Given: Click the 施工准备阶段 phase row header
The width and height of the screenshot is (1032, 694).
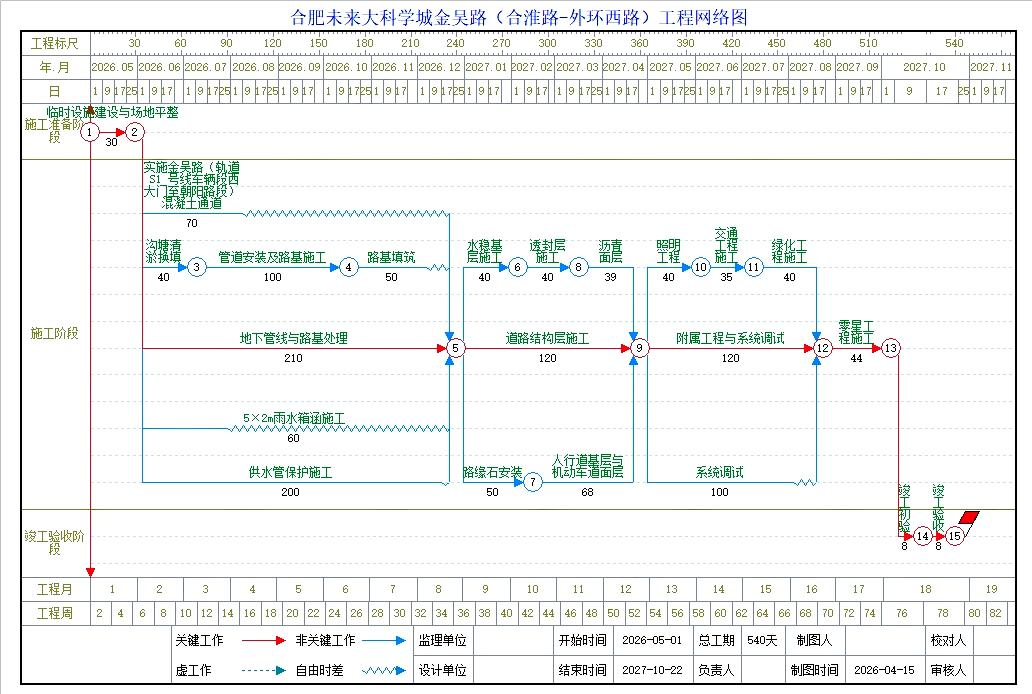Looking at the screenshot, I should [55, 130].
